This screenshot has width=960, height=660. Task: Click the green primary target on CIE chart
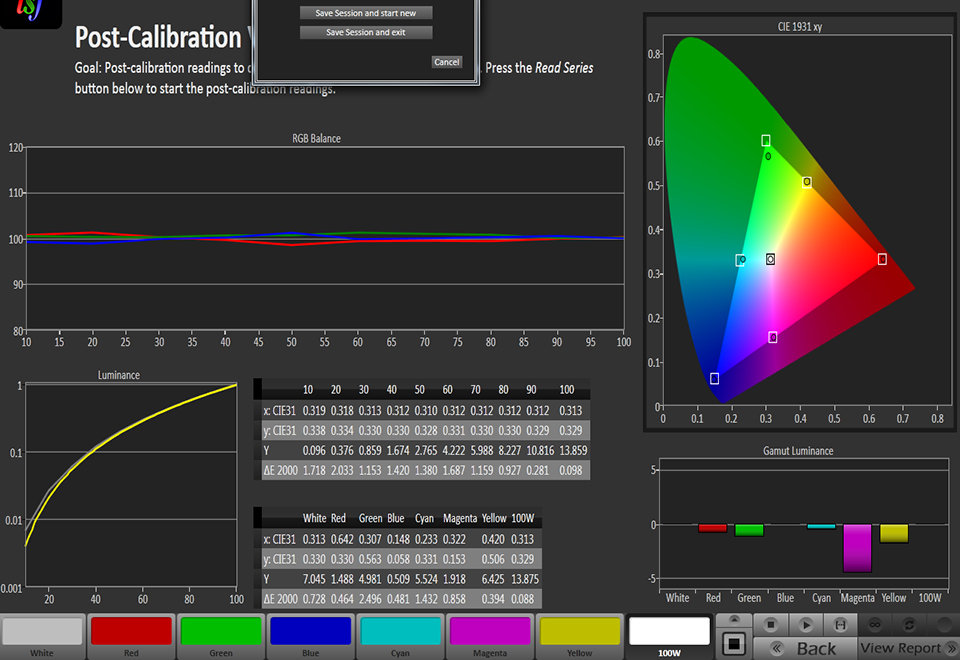[766, 141]
